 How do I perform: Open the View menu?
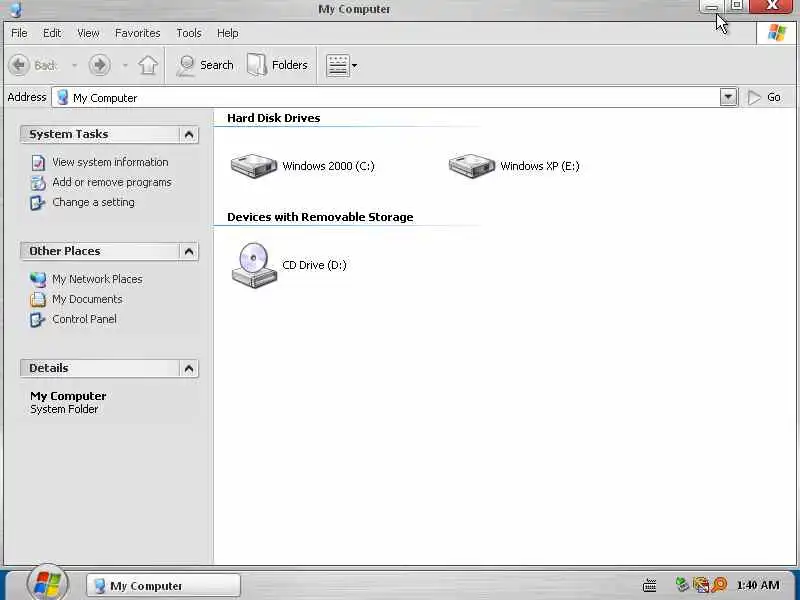pyautogui.click(x=88, y=33)
